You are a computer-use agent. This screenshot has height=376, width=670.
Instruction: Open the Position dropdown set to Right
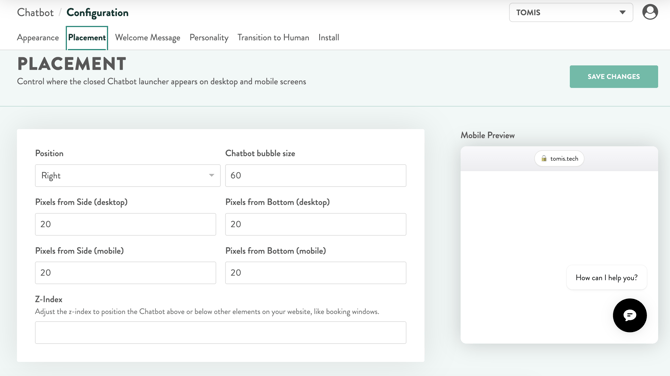click(x=127, y=176)
